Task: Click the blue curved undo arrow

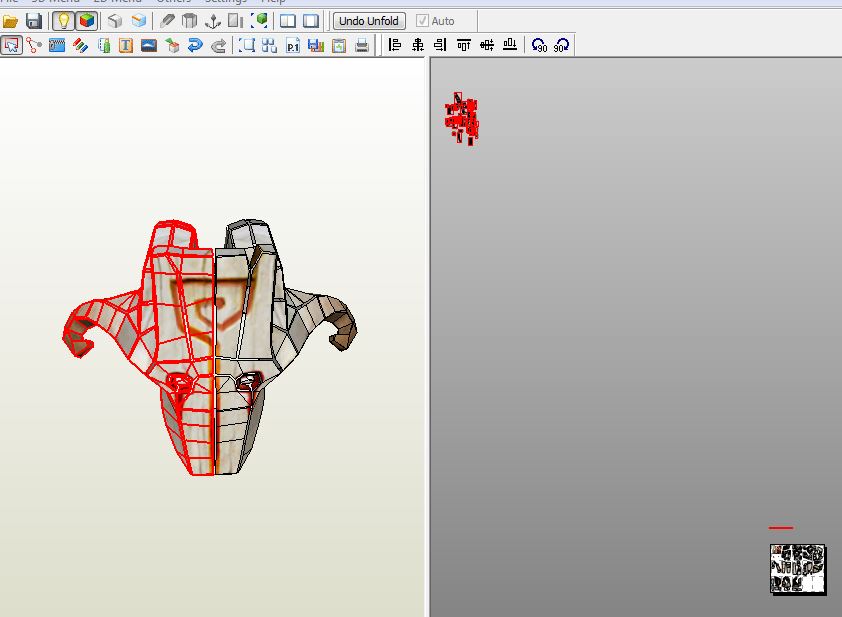Action: pyautogui.click(x=195, y=46)
